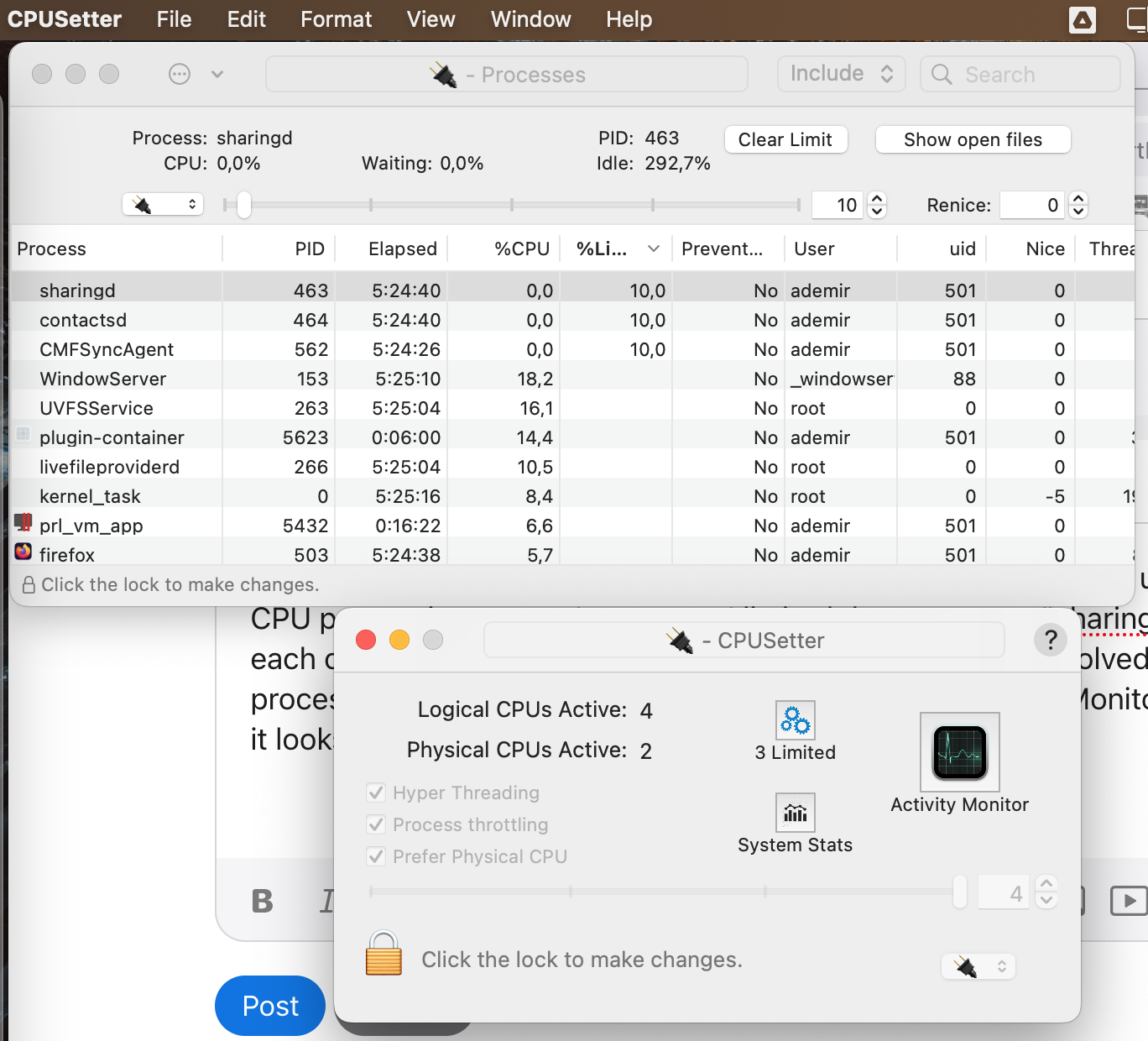This screenshot has height=1041, width=1148.
Task: Toggle Process throttling checkbox
Action: click(376, 824)
